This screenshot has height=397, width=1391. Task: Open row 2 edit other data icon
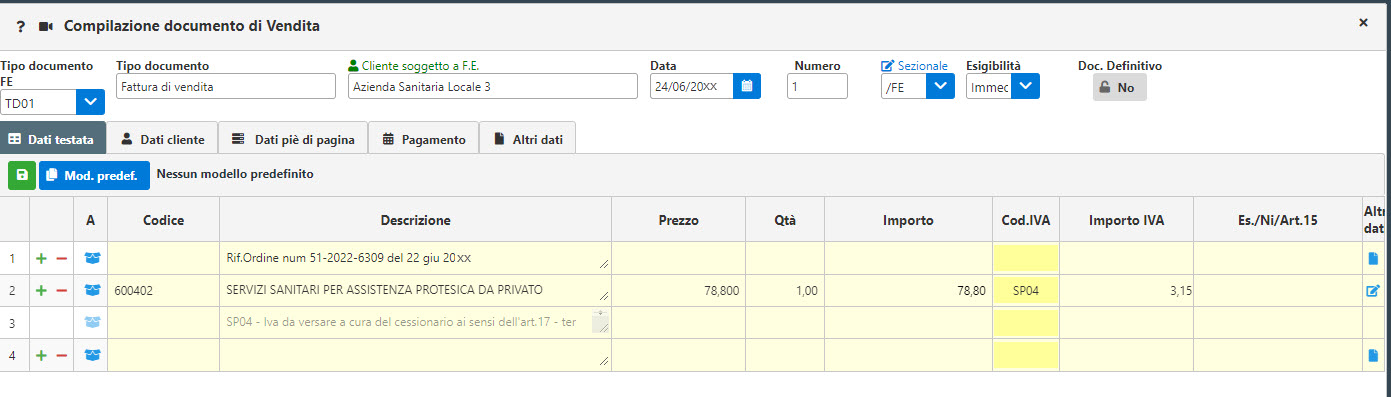click(x=1373, y=291)
